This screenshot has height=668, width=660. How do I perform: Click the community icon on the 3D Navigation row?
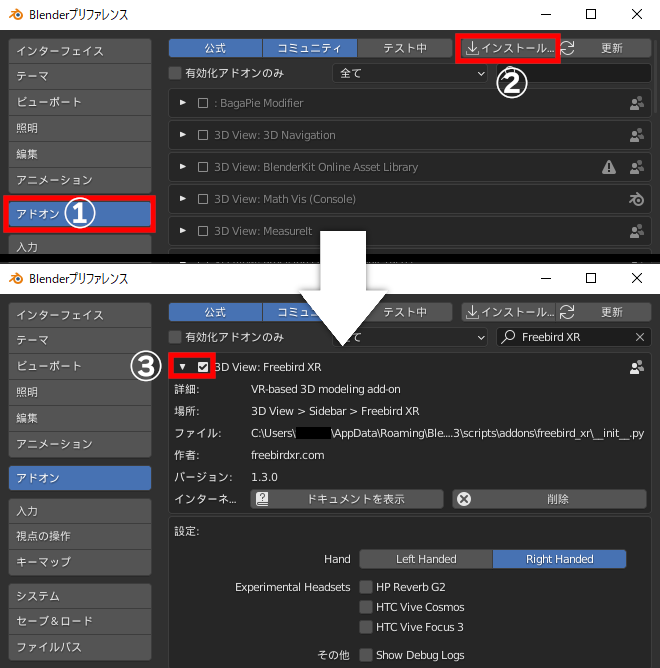pos(637,135)
